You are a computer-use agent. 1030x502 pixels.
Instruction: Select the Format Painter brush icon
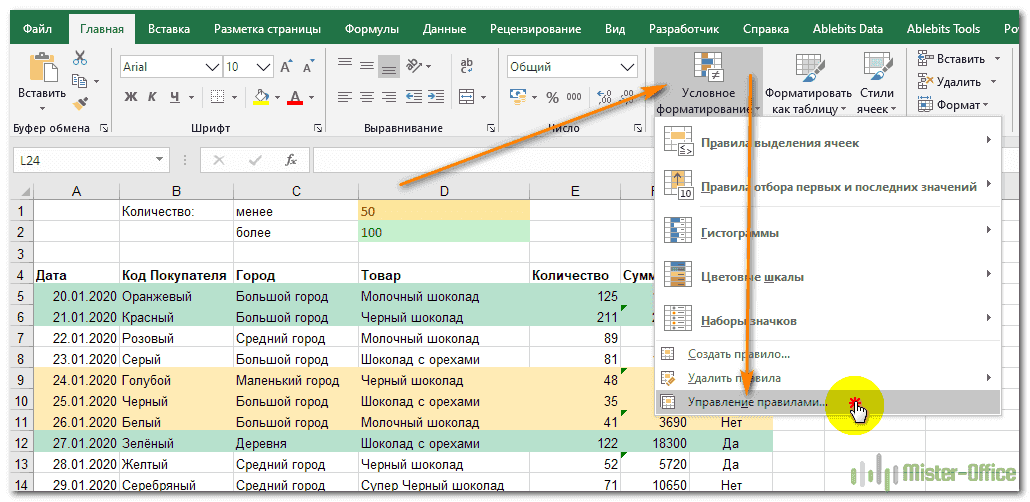[81, 103]
